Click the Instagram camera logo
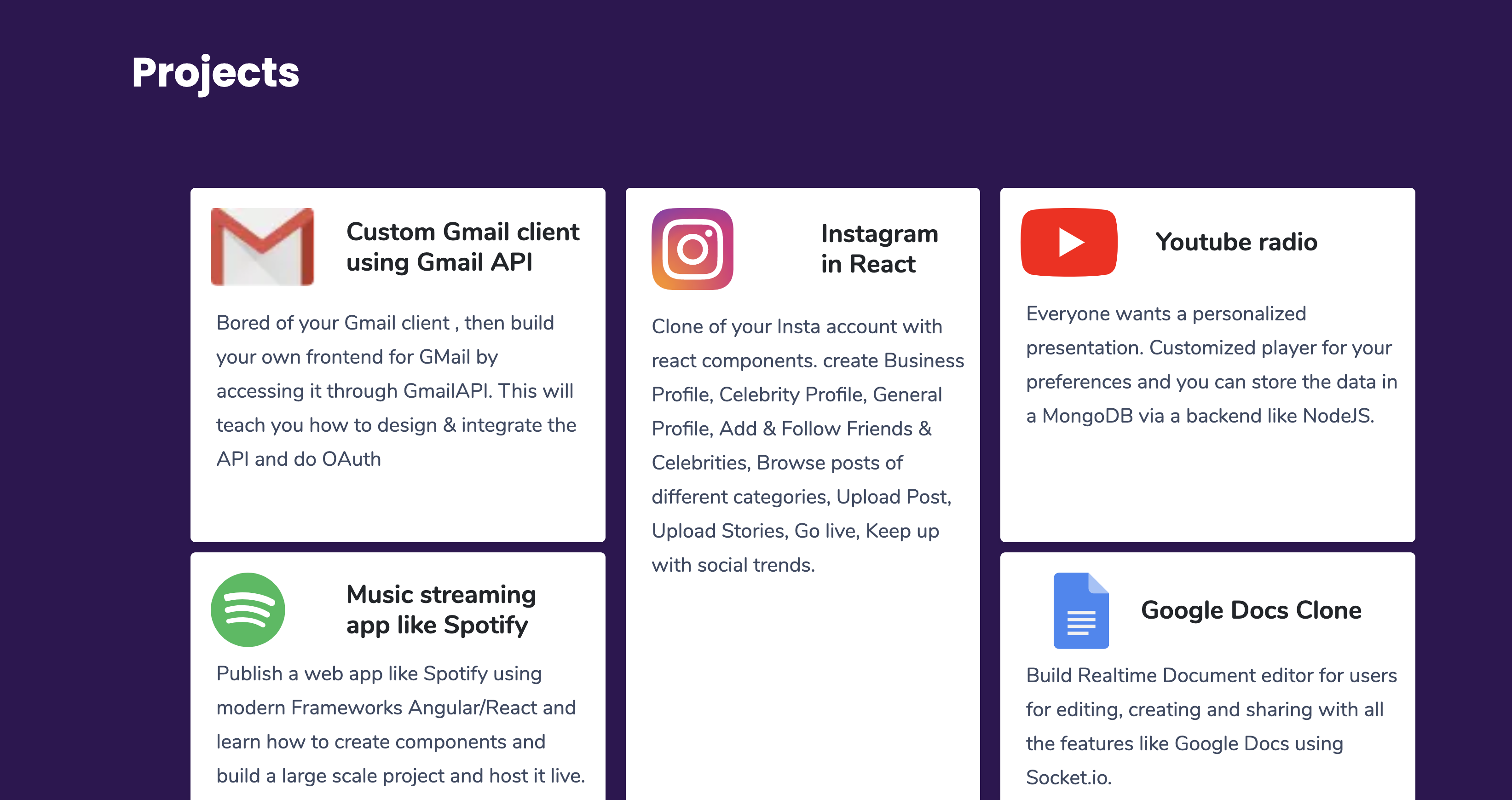This screenshot has height=800, width=1512. pyautogui.click(x=692, y=249)
